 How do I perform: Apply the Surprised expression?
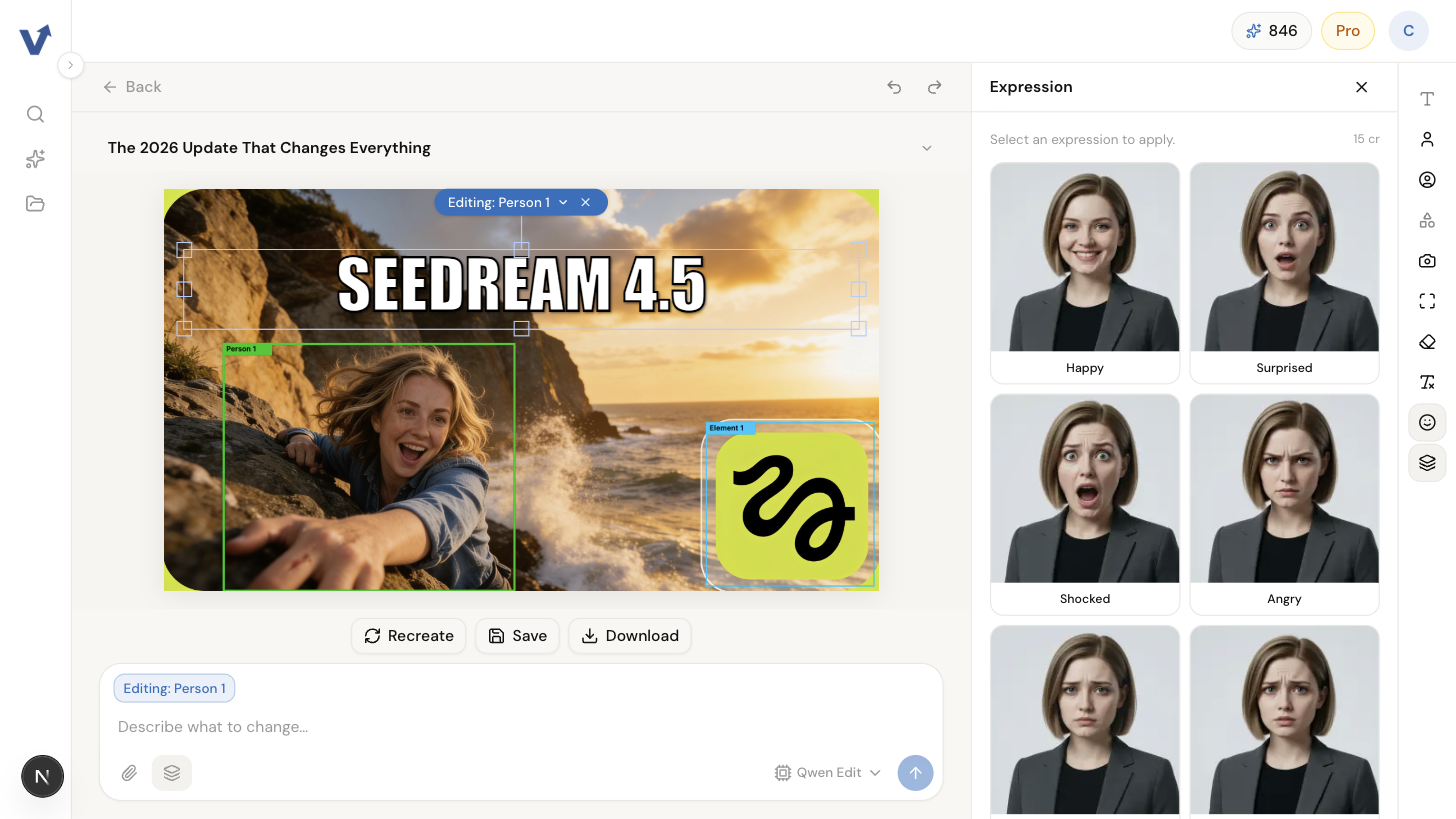(x=1284, y=273)
